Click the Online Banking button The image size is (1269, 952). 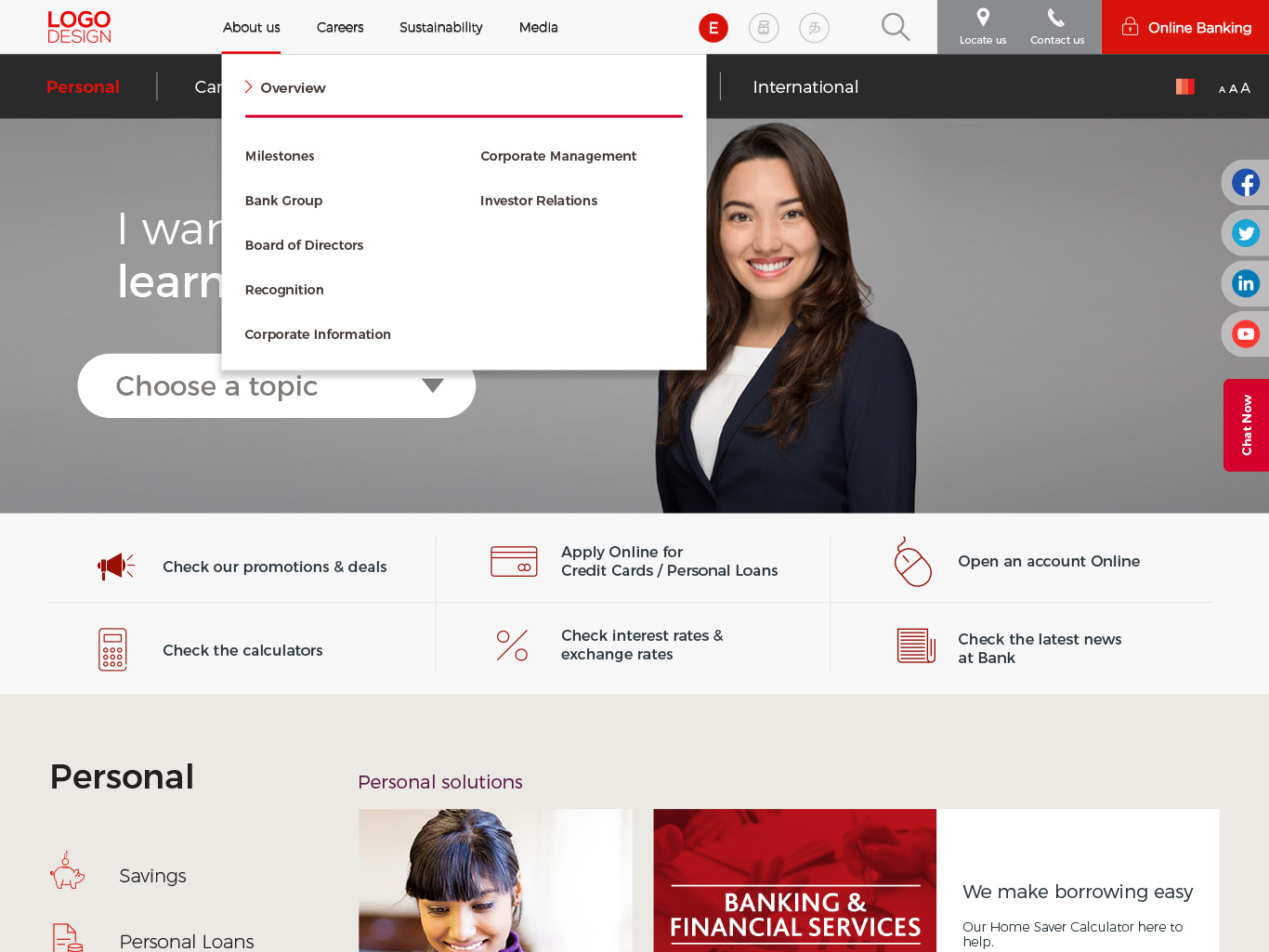(x=1185, y=27)
